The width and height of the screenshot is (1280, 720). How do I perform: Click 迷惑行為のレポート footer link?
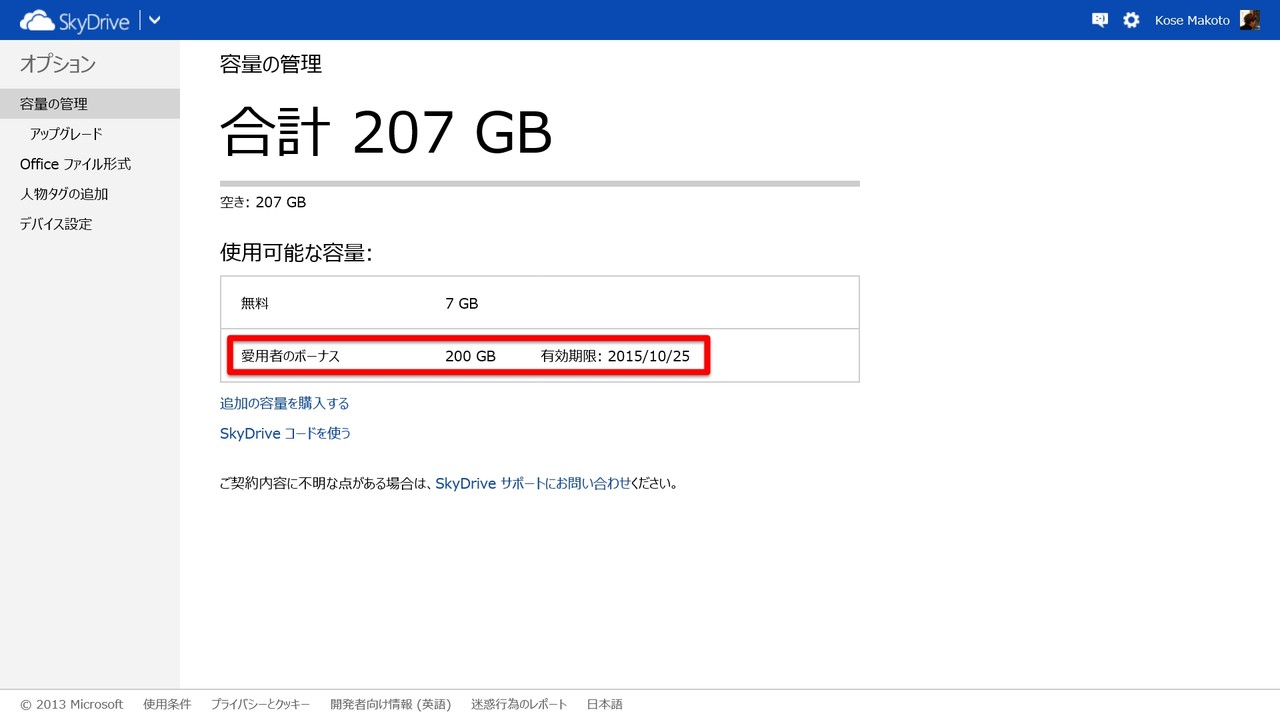[x=519, y=704]
